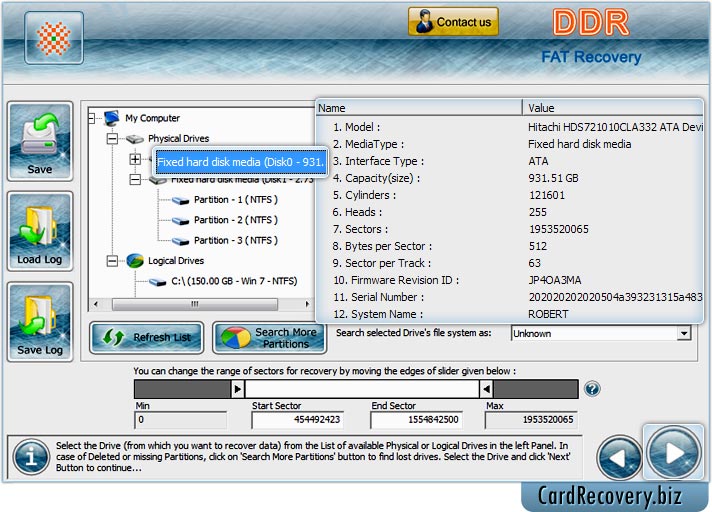712x512 pixels.
Task: Select Partition - 1 (NTFS)
Action: tap(236, 200)
